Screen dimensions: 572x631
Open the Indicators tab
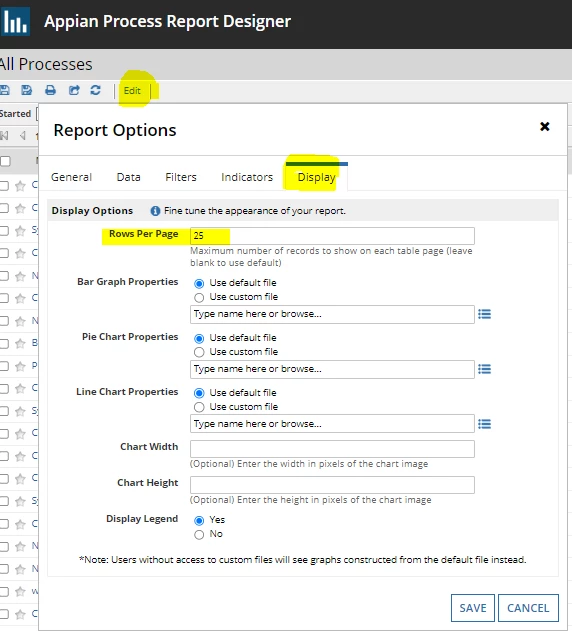[247, 177]
